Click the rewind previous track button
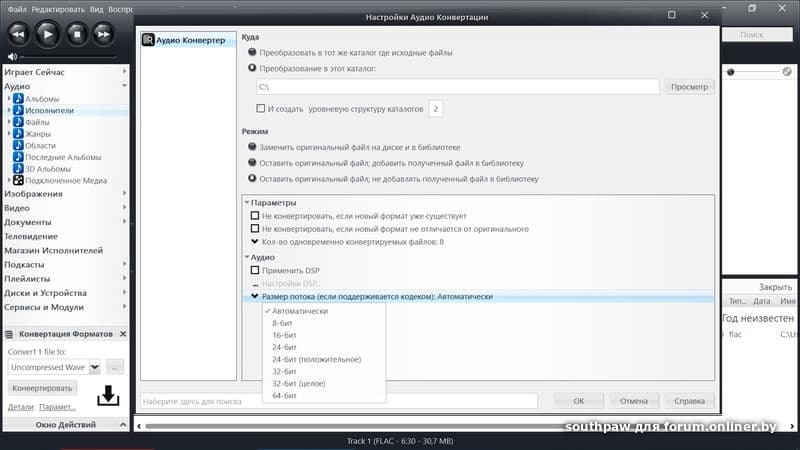Screen dimensions: 800x450 tap(18, 34)
